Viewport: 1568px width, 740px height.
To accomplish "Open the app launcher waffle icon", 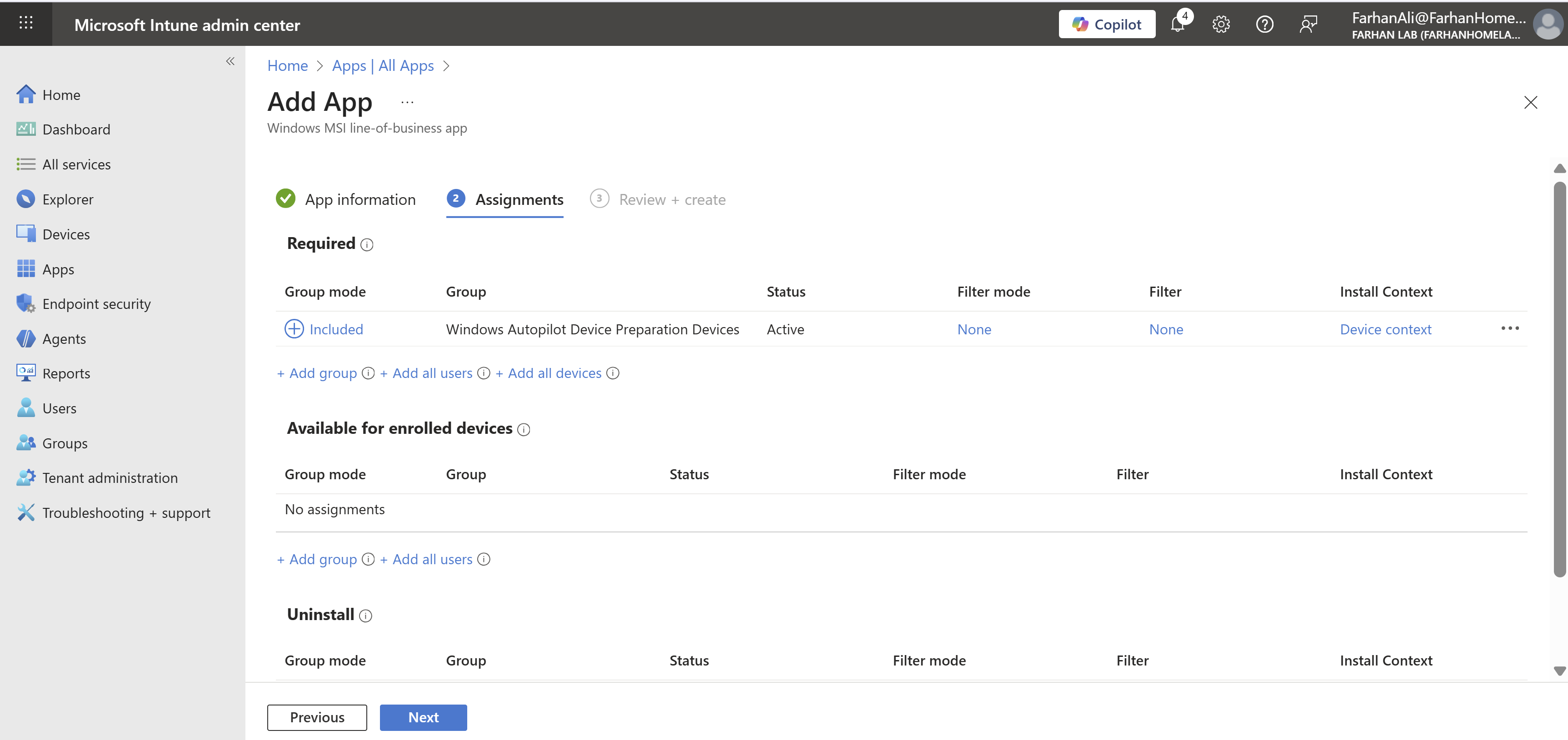I will click(x=25, y=23).
